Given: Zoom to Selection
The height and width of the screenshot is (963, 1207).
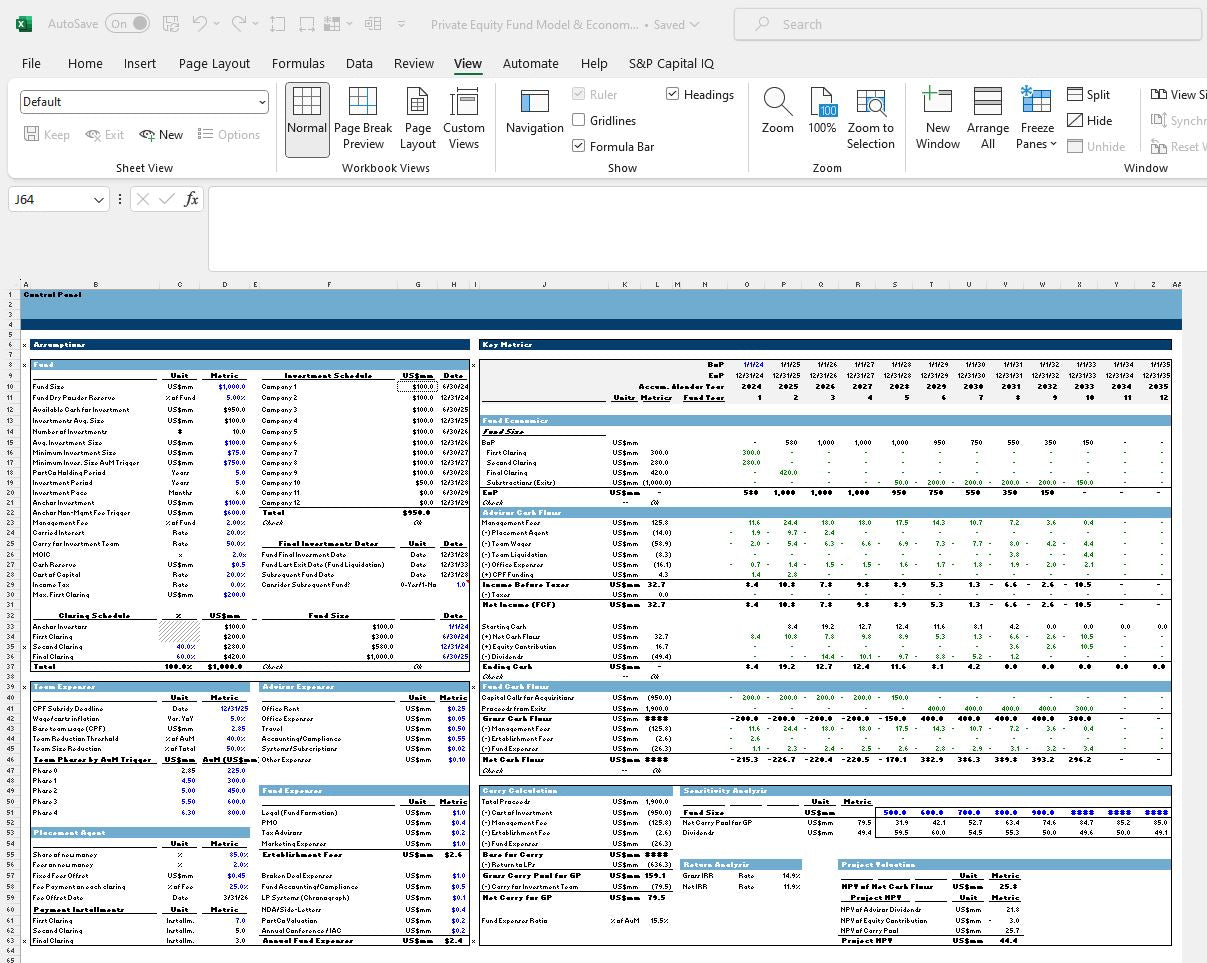Looking at the screenshot, I should point(870,117).
